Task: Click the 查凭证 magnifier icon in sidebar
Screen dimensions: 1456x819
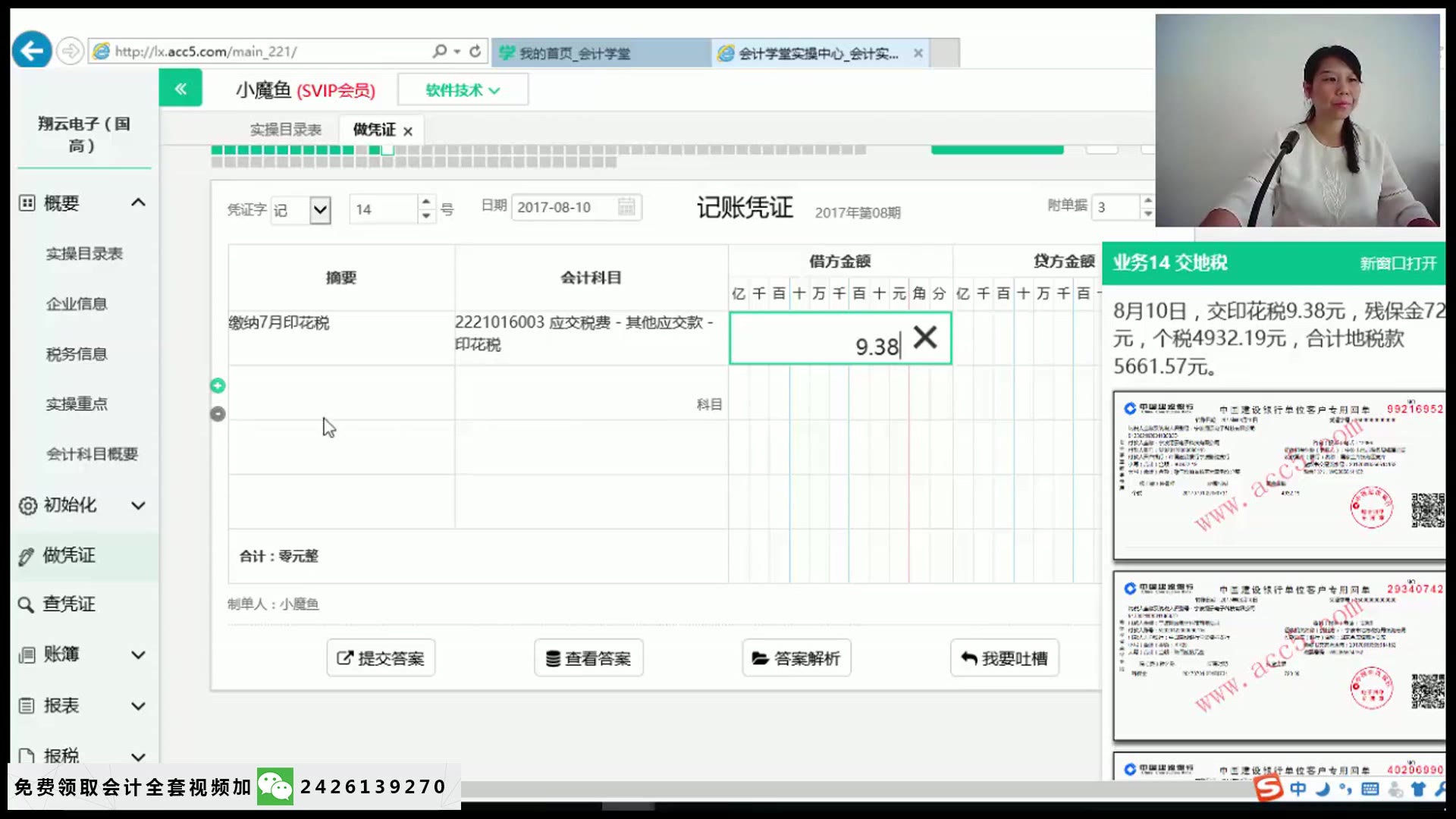Action: point(26,604)
